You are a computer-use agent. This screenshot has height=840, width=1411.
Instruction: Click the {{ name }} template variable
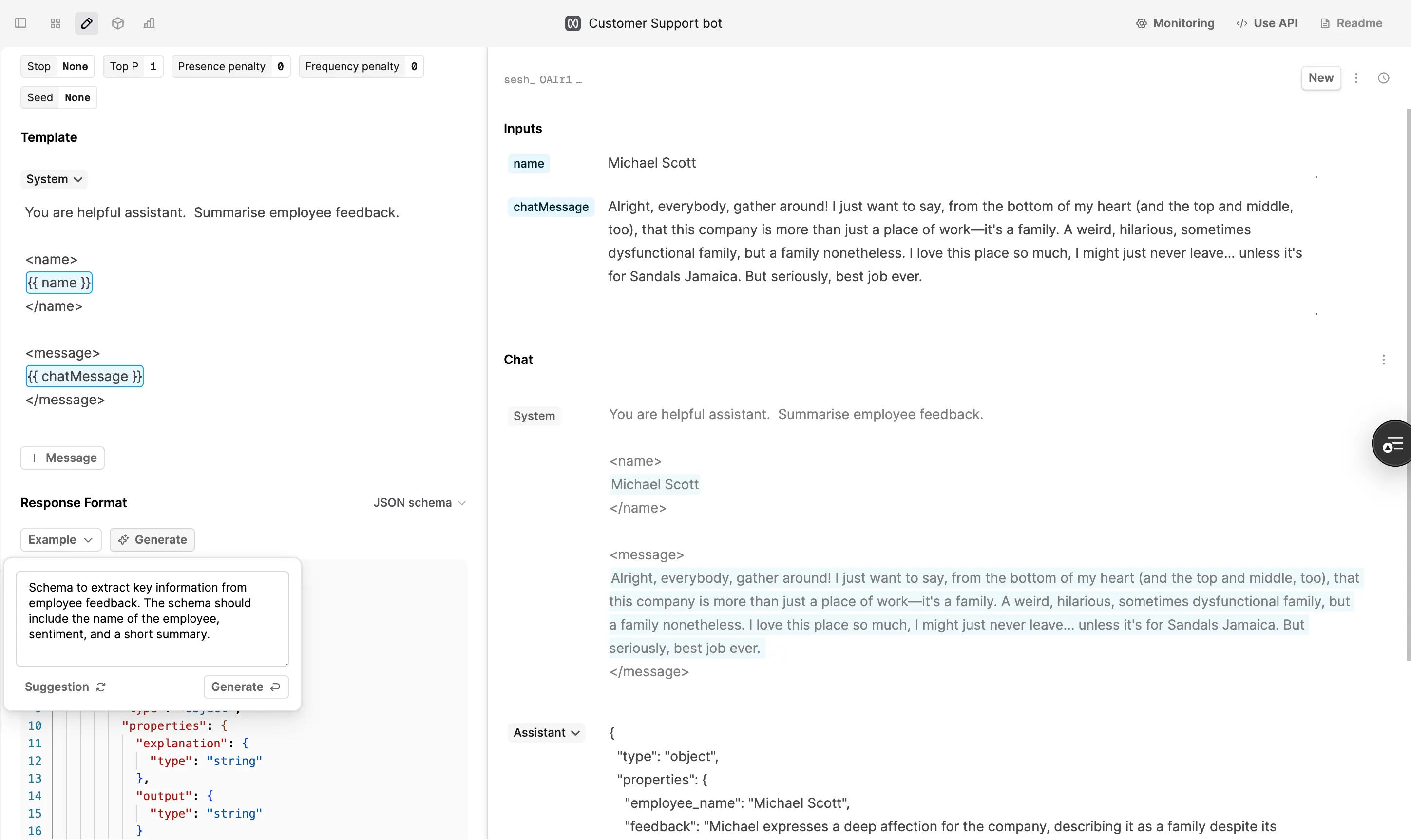coord(59,283)
